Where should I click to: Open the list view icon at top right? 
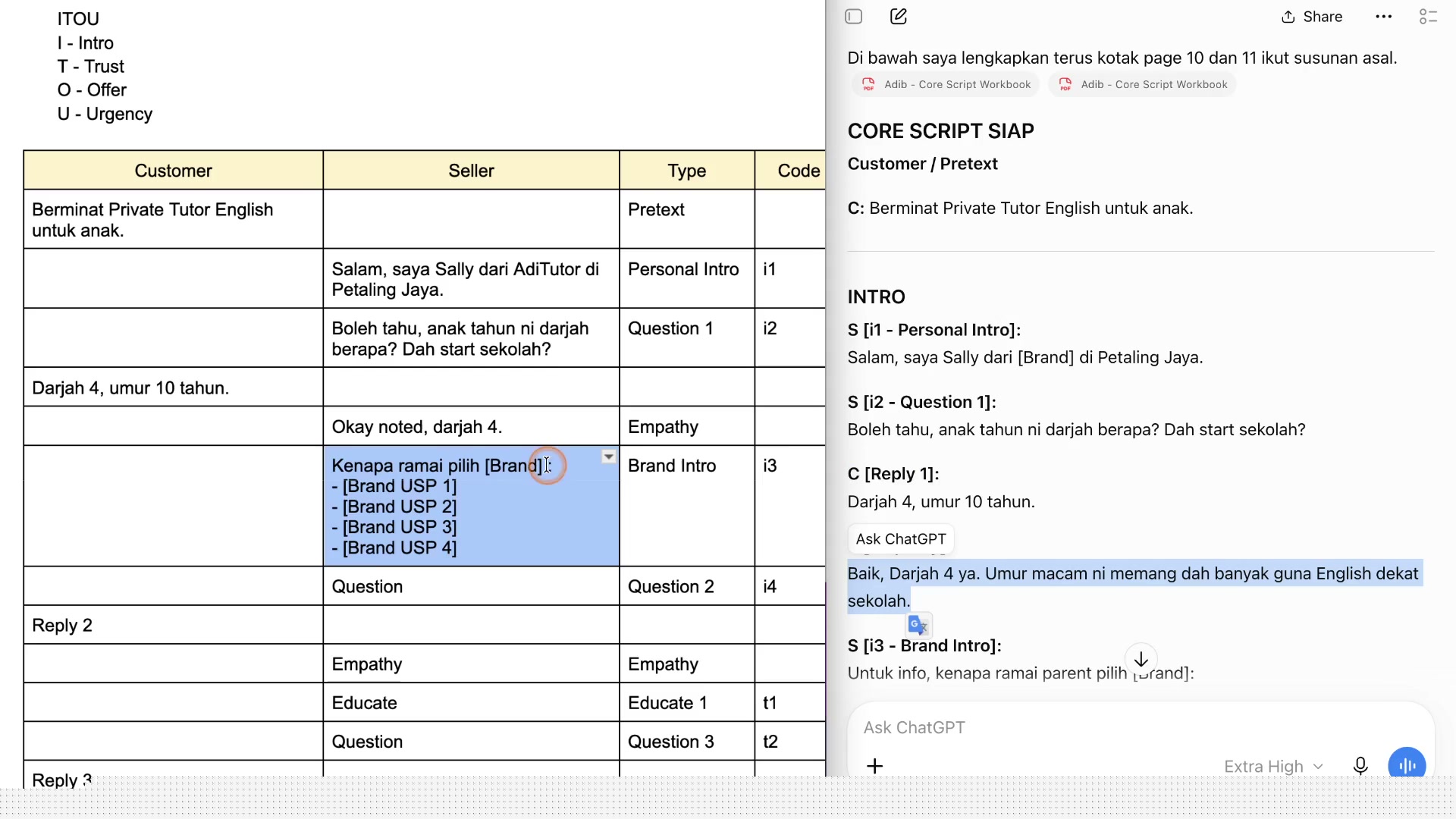click(x=1428, y=17)
